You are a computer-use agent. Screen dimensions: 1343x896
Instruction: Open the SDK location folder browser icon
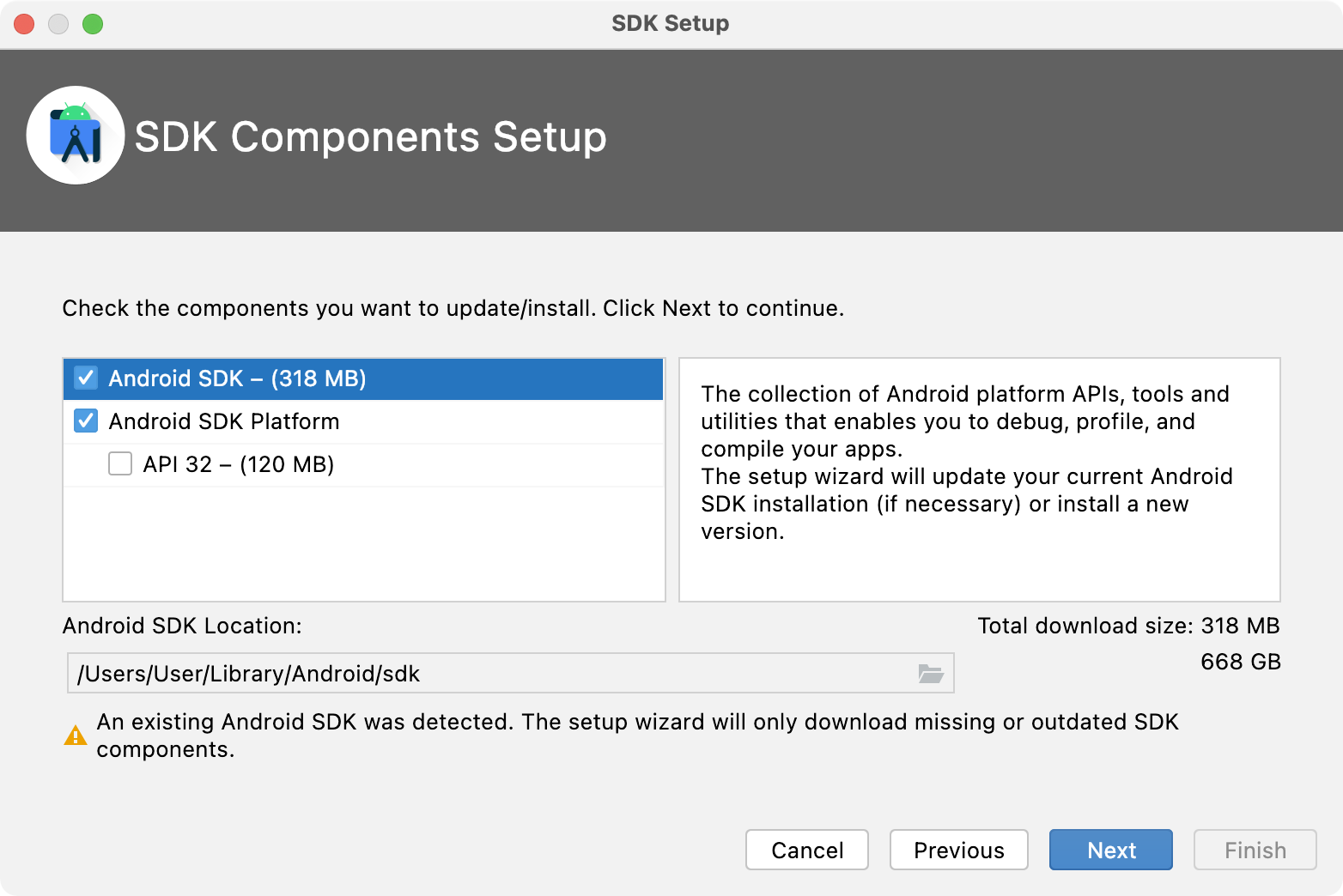[x=931, y=674]
